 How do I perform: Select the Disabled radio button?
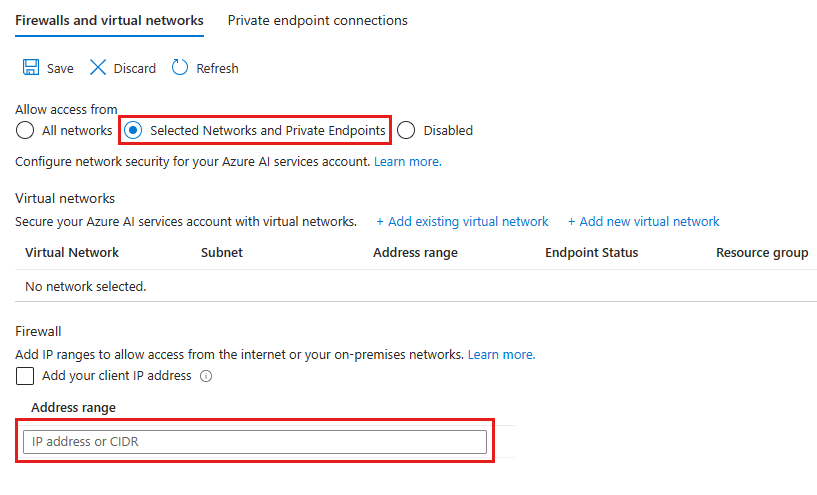tap(406, 130)
